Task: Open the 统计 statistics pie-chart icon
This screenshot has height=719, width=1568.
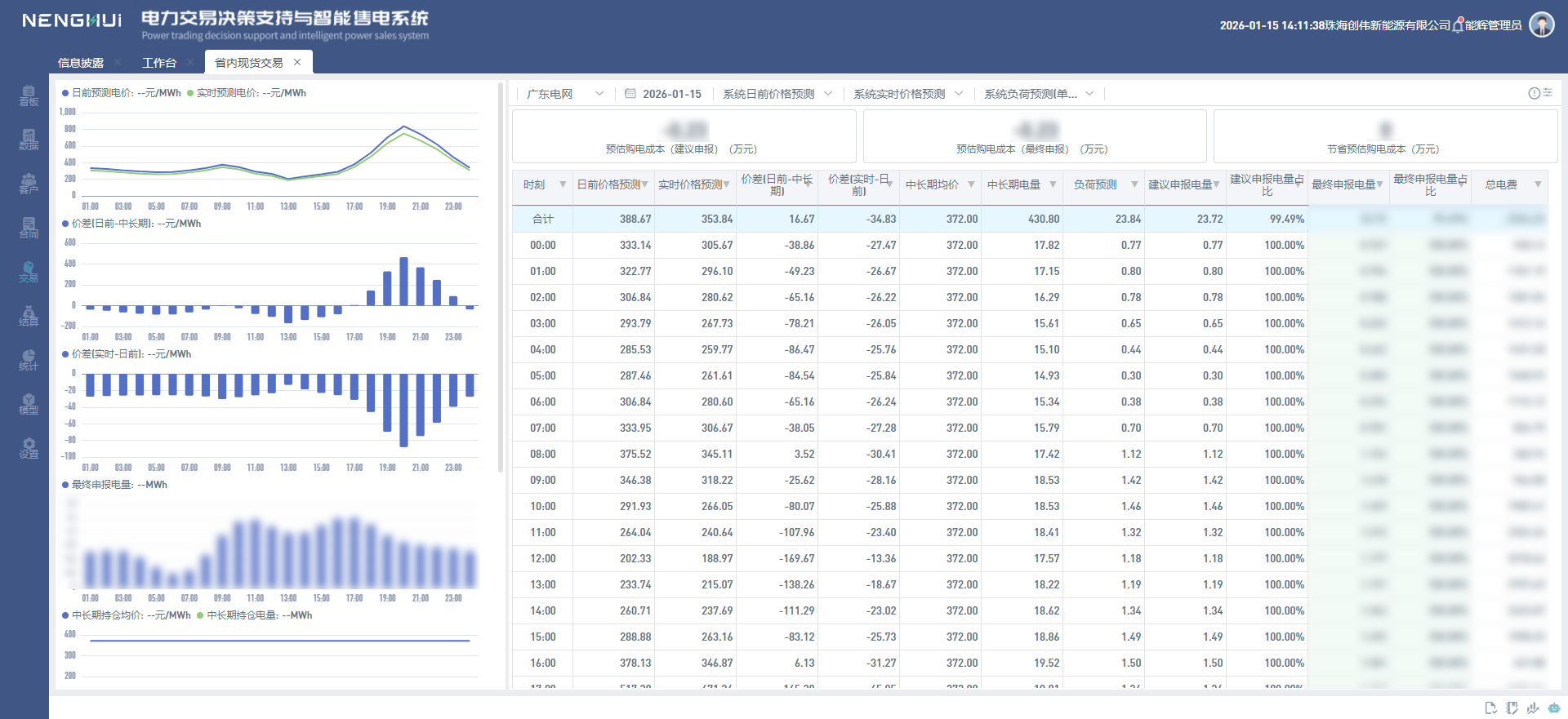Action: tap(29, 360)
